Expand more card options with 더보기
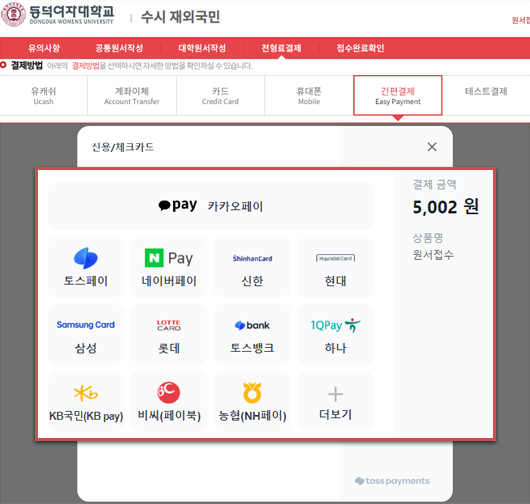The width and height of the screenshot is (530, 504). tap(335, 401)
